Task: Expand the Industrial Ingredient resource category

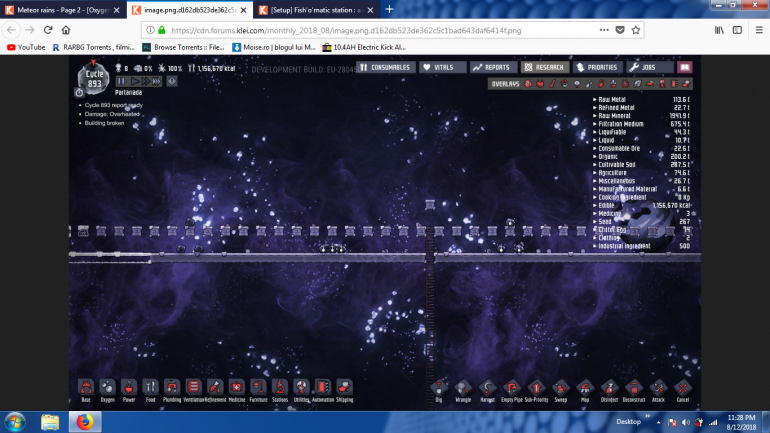Action: [642, 246]
